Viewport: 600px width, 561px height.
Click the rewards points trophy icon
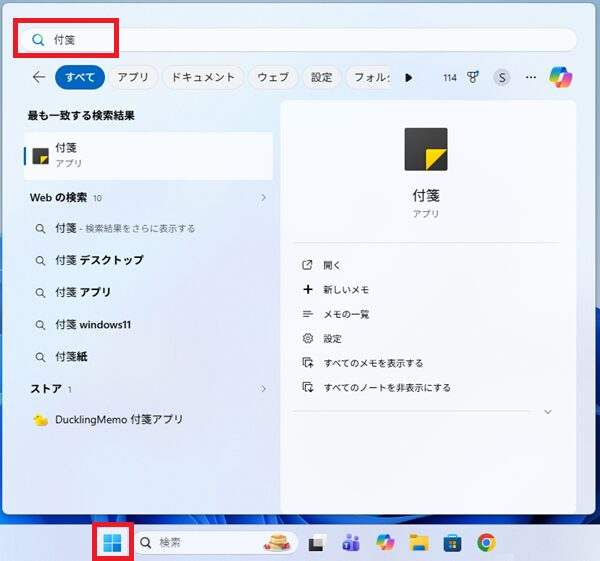coord(474,77)
